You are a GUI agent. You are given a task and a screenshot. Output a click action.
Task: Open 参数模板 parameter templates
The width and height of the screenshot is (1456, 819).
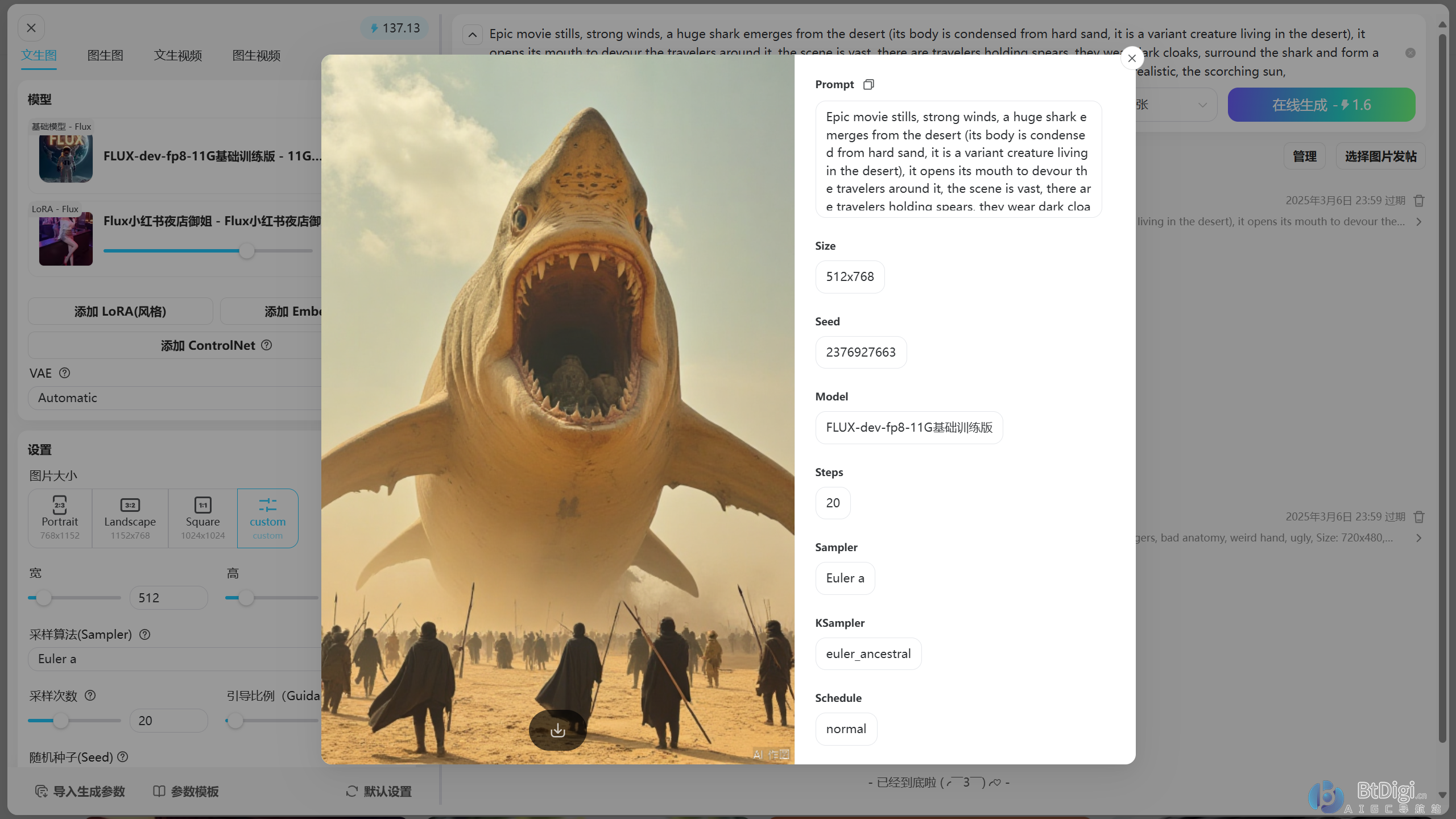pos(186,791)
